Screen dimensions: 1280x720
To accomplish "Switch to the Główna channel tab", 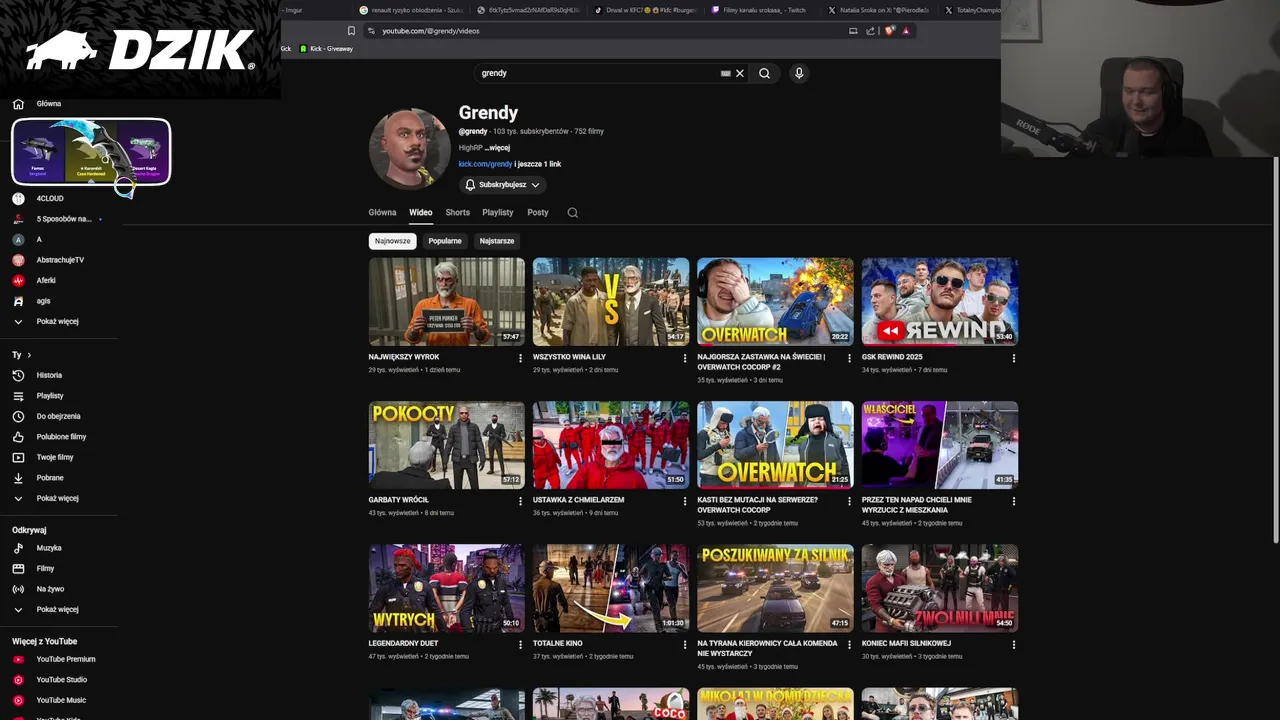I will pos(382,212).
